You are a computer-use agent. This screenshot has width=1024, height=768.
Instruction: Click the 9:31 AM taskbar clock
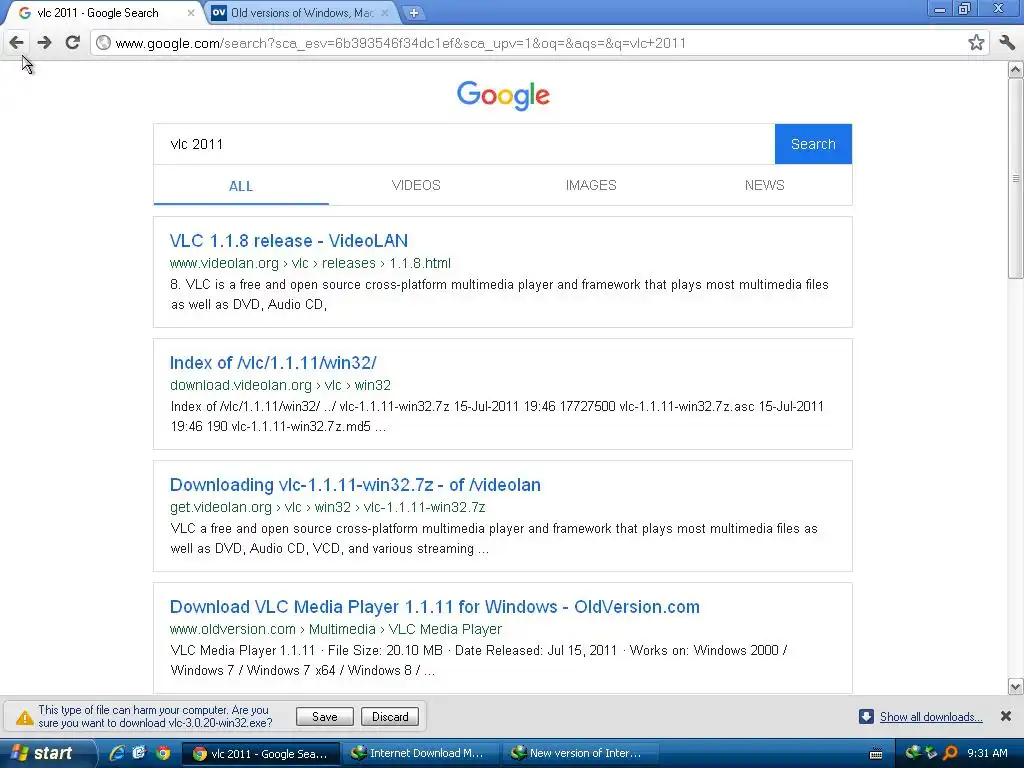pos(987,753)
